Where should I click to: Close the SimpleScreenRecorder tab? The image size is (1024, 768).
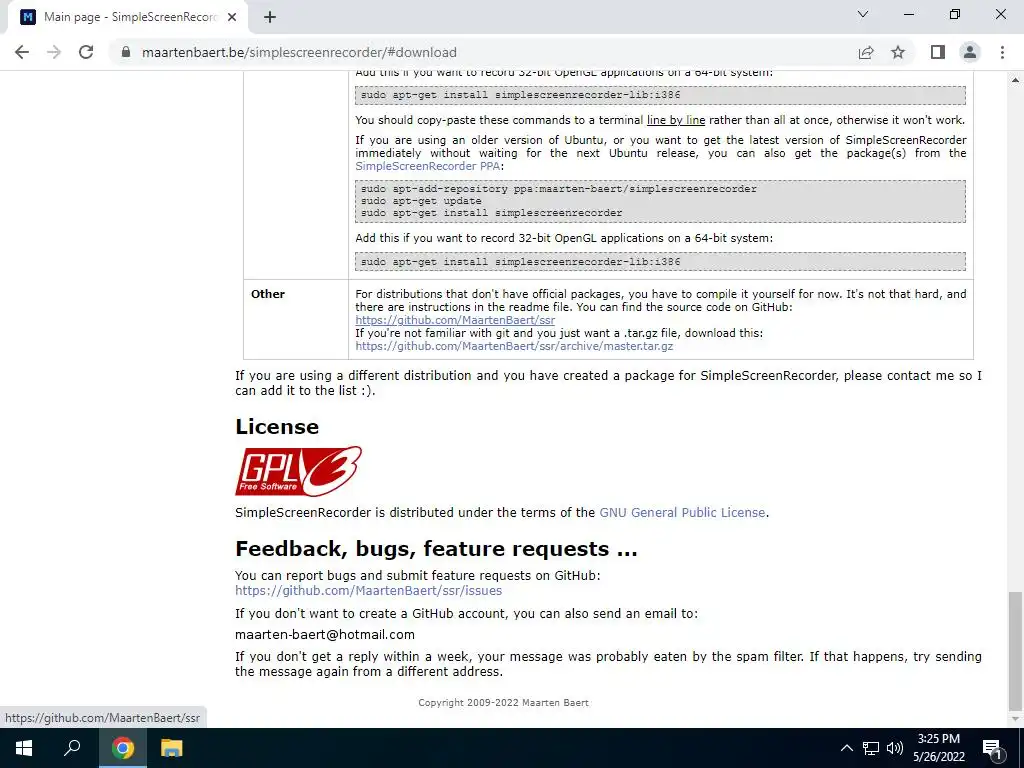232,17
